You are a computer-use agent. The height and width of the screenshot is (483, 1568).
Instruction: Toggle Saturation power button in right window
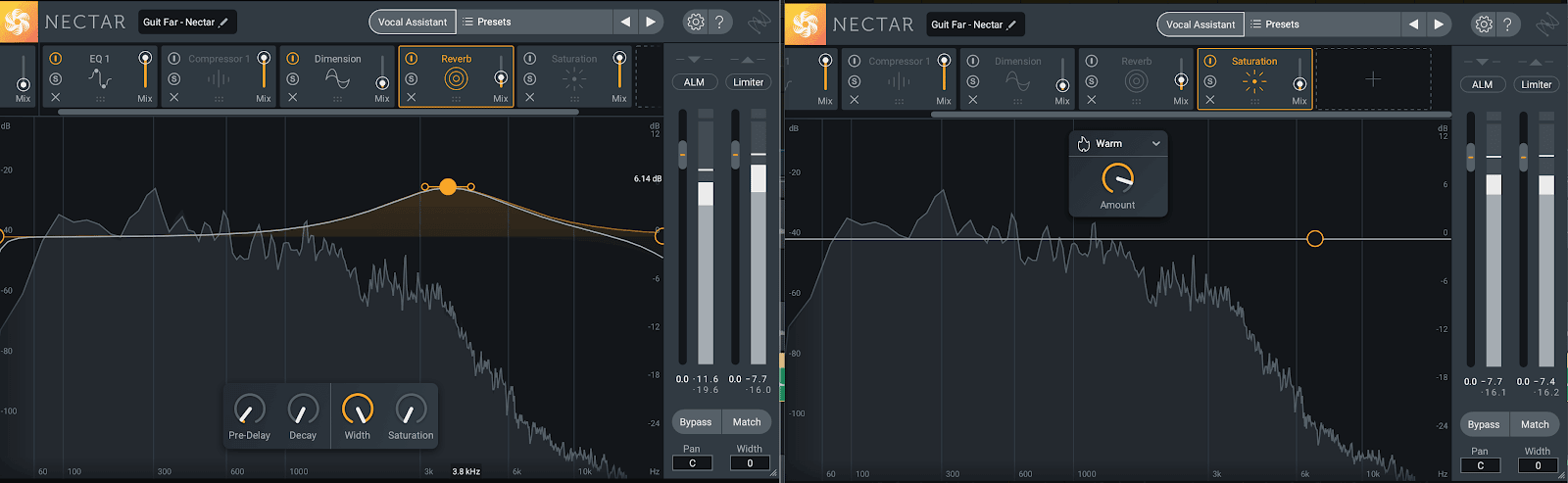tap(1210, 61)
